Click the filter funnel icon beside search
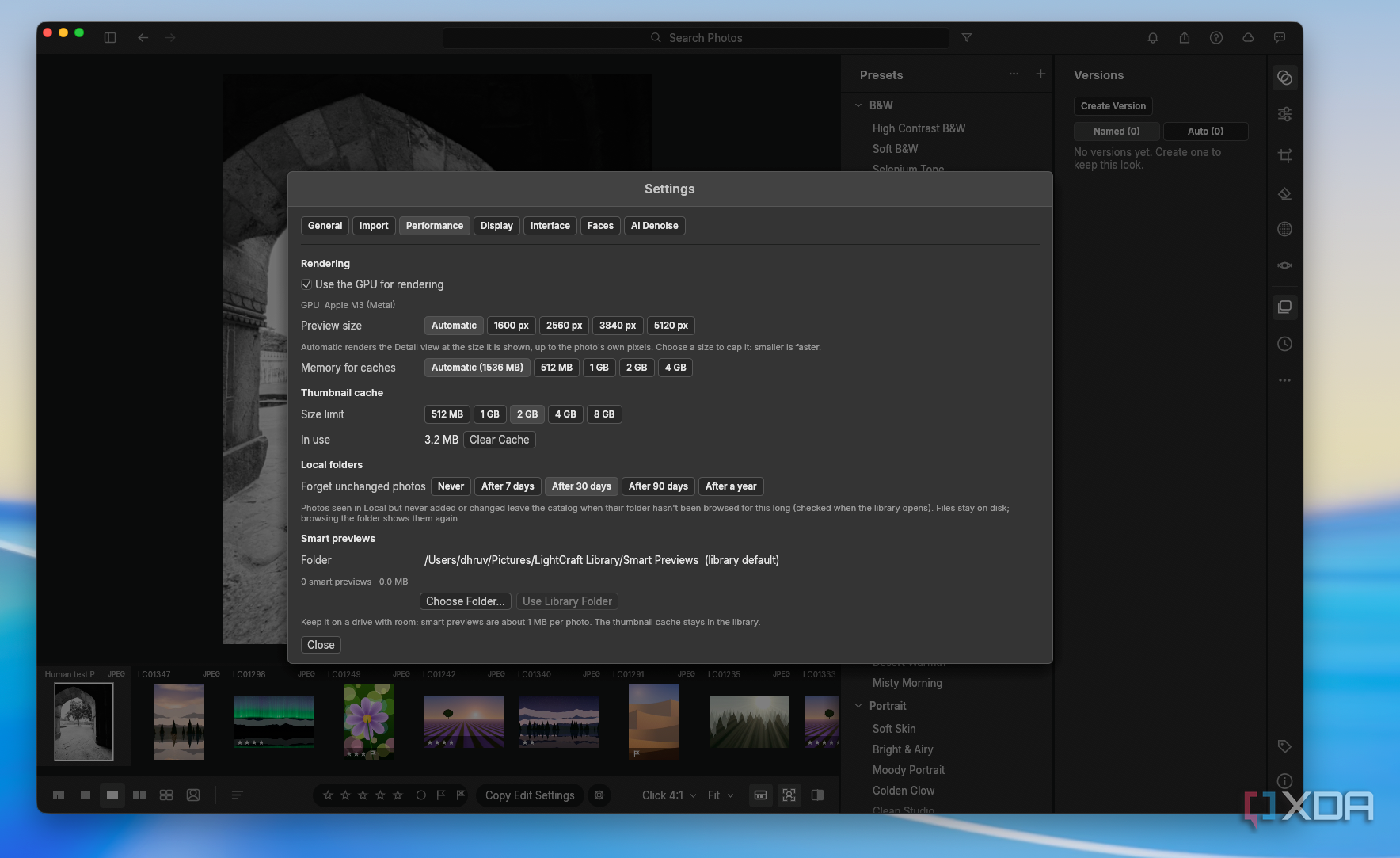The width and height of the screenshot is (1400, 858). pyautogui.click(x=967, y=38)
